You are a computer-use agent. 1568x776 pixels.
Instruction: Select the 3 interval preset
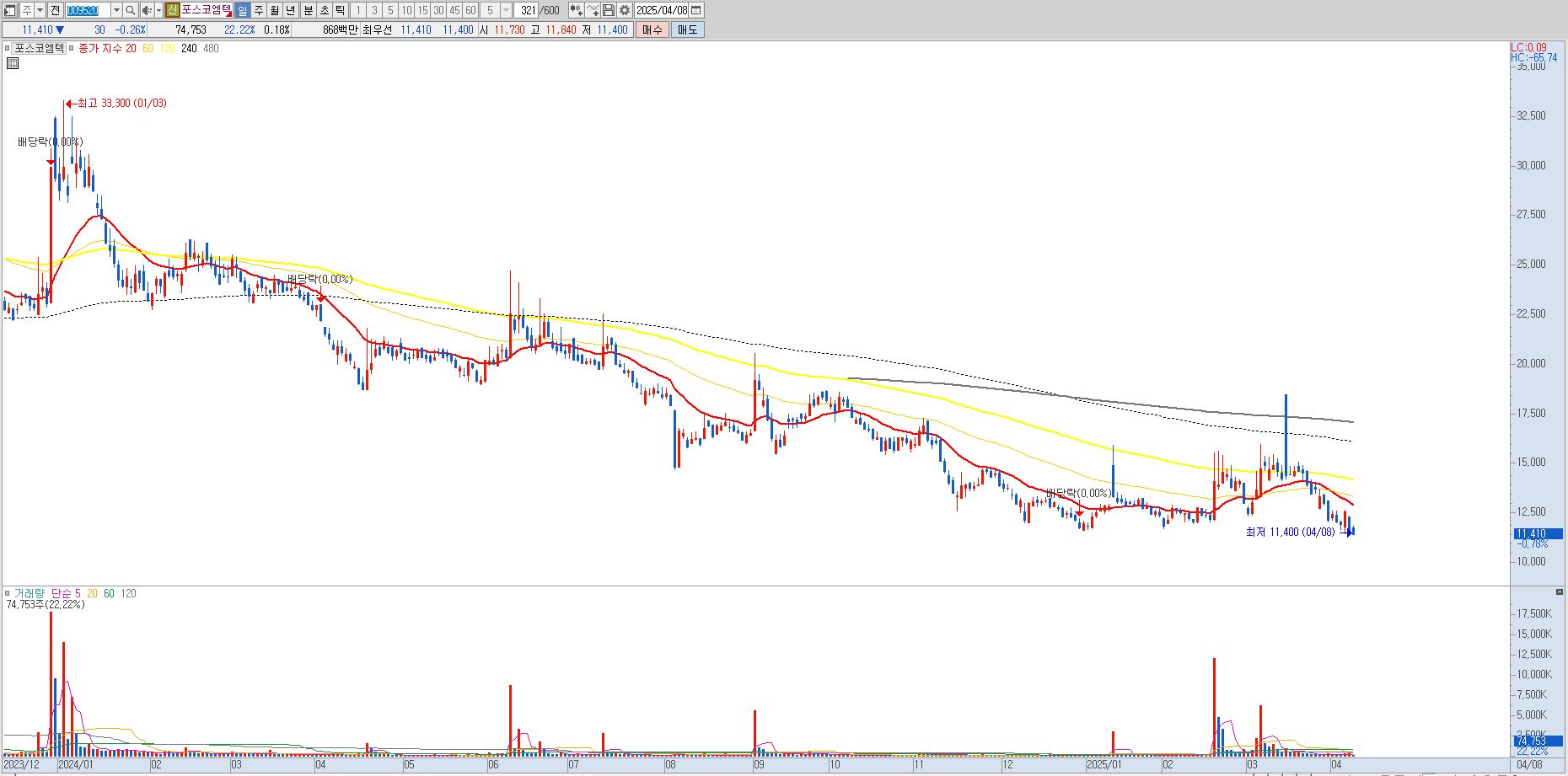pos(374,10)
